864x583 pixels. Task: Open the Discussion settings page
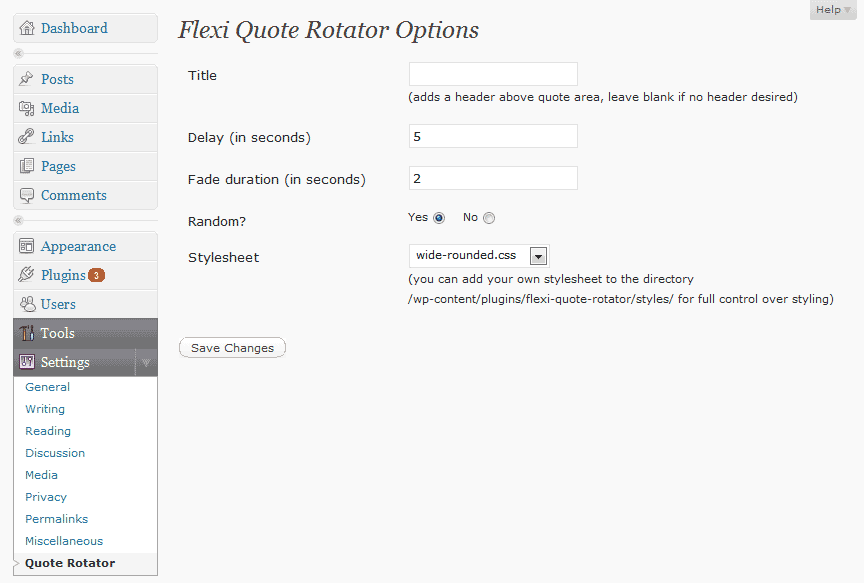(x=55, y=453)
